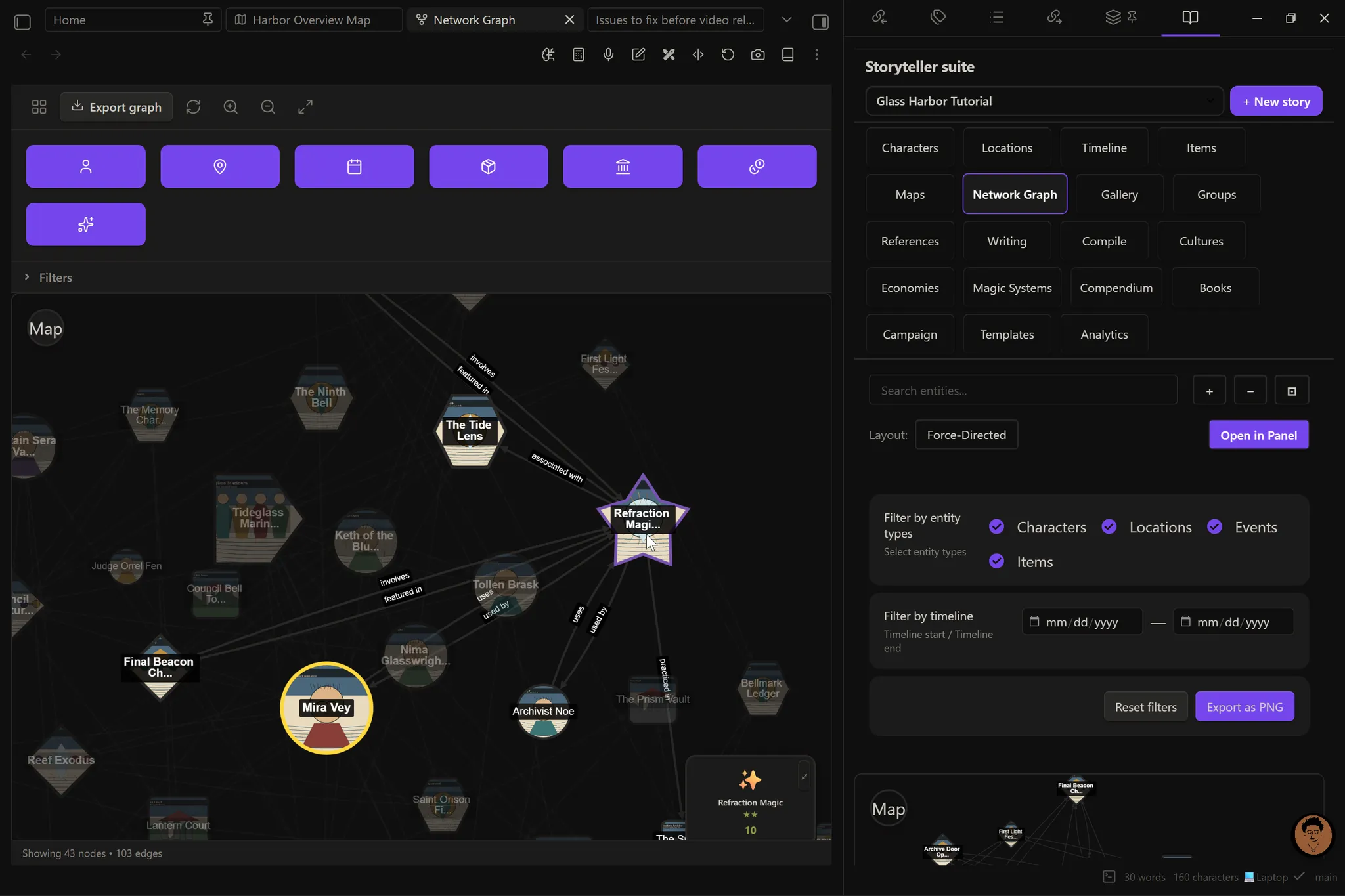1345x896 pixels.
Task: Click the pin icon on Home tab
Action: [208, 20]
